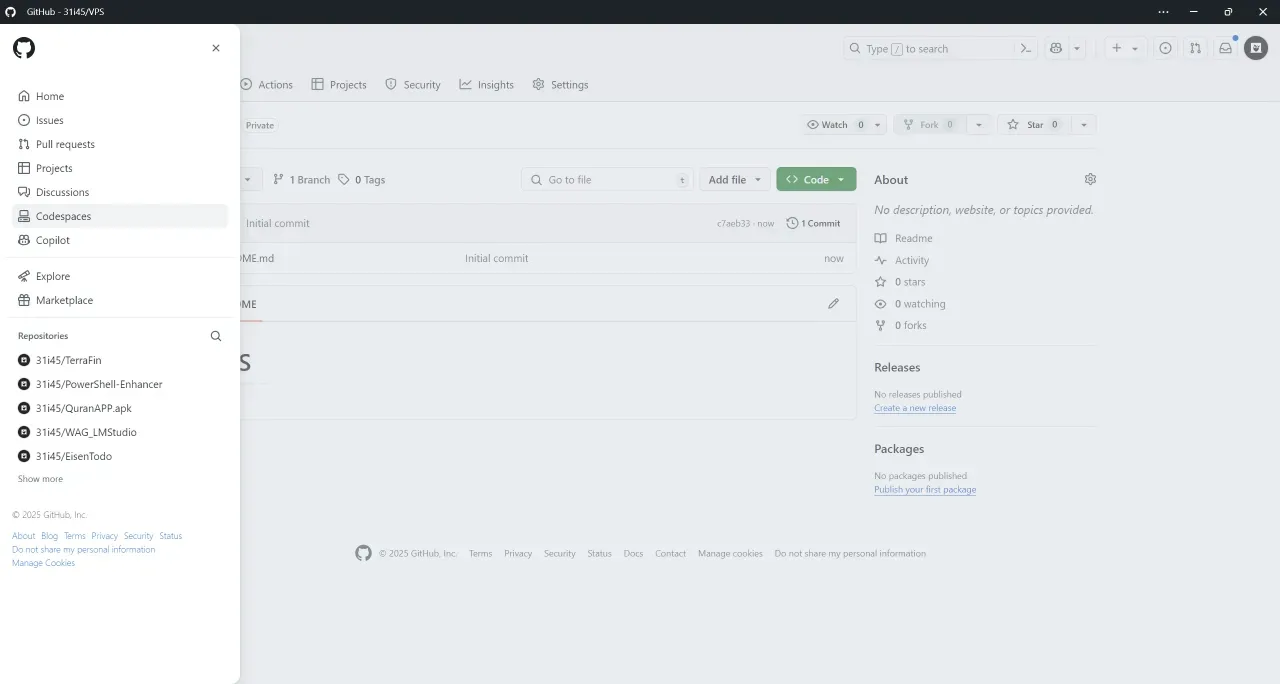This screenshot has width=1280, height=684.
Task: Expand the Star lists dropdown arrow
Action: (1084, 125)
